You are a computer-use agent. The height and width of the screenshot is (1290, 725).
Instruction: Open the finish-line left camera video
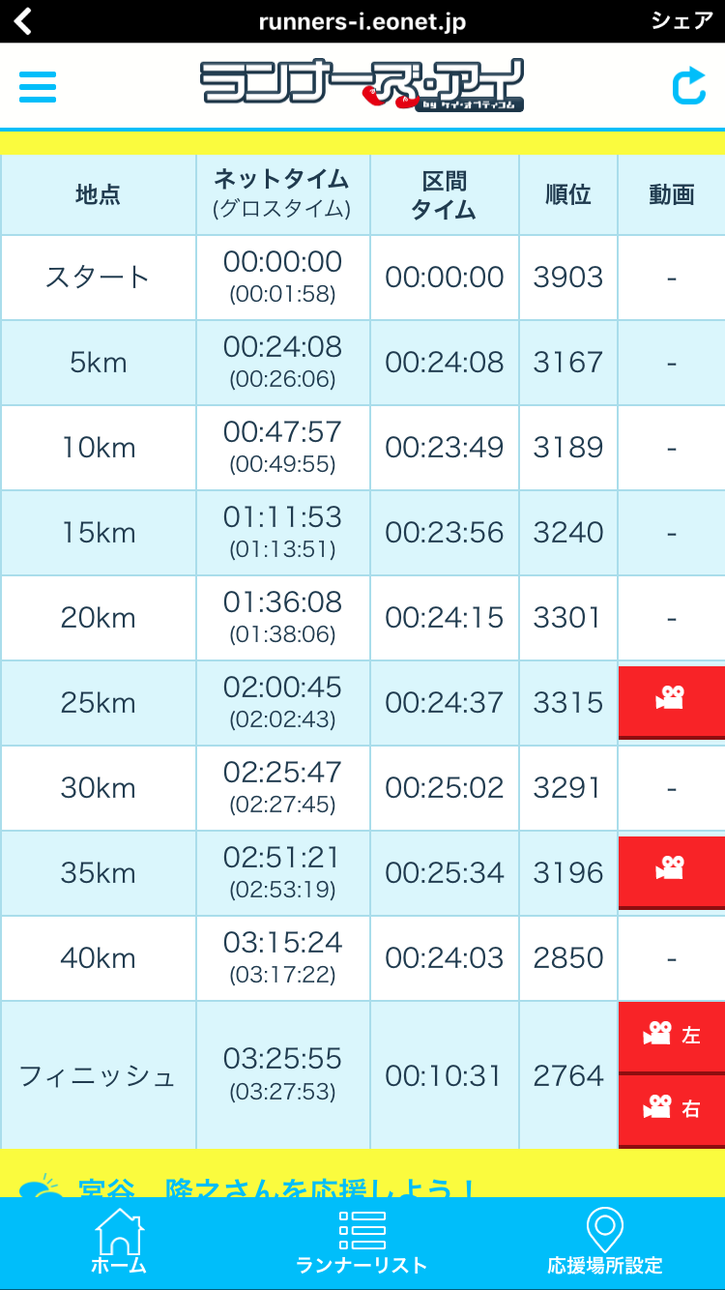671,1036
